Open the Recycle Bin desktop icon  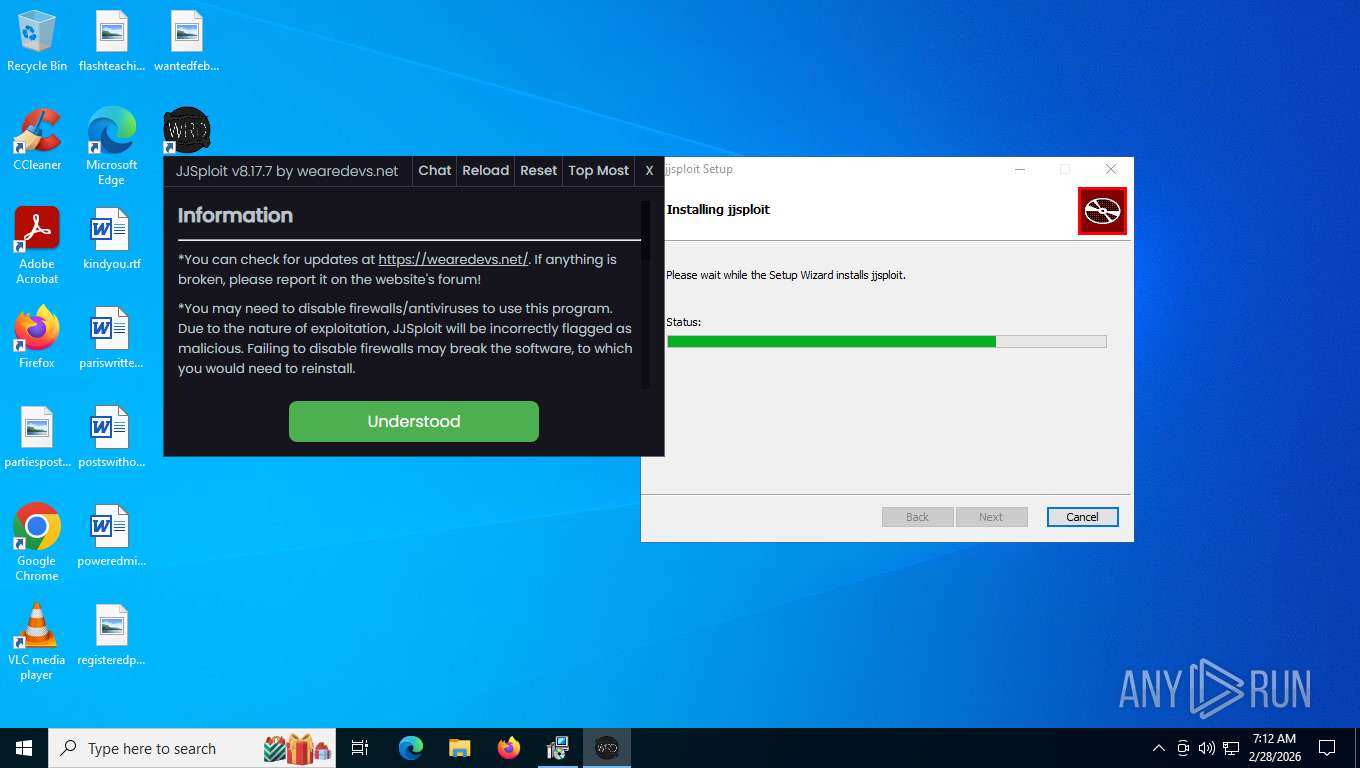click(37, 41)
